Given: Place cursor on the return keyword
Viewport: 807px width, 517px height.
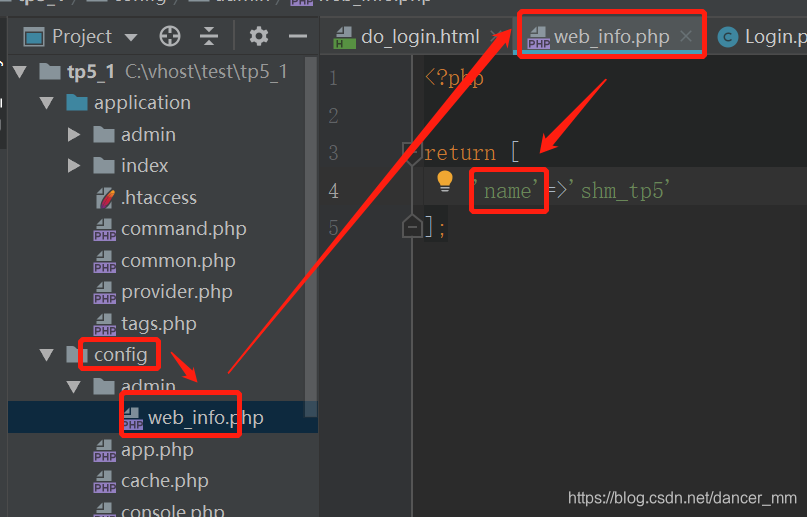Looking at the screenshot, I should (460, 153).
